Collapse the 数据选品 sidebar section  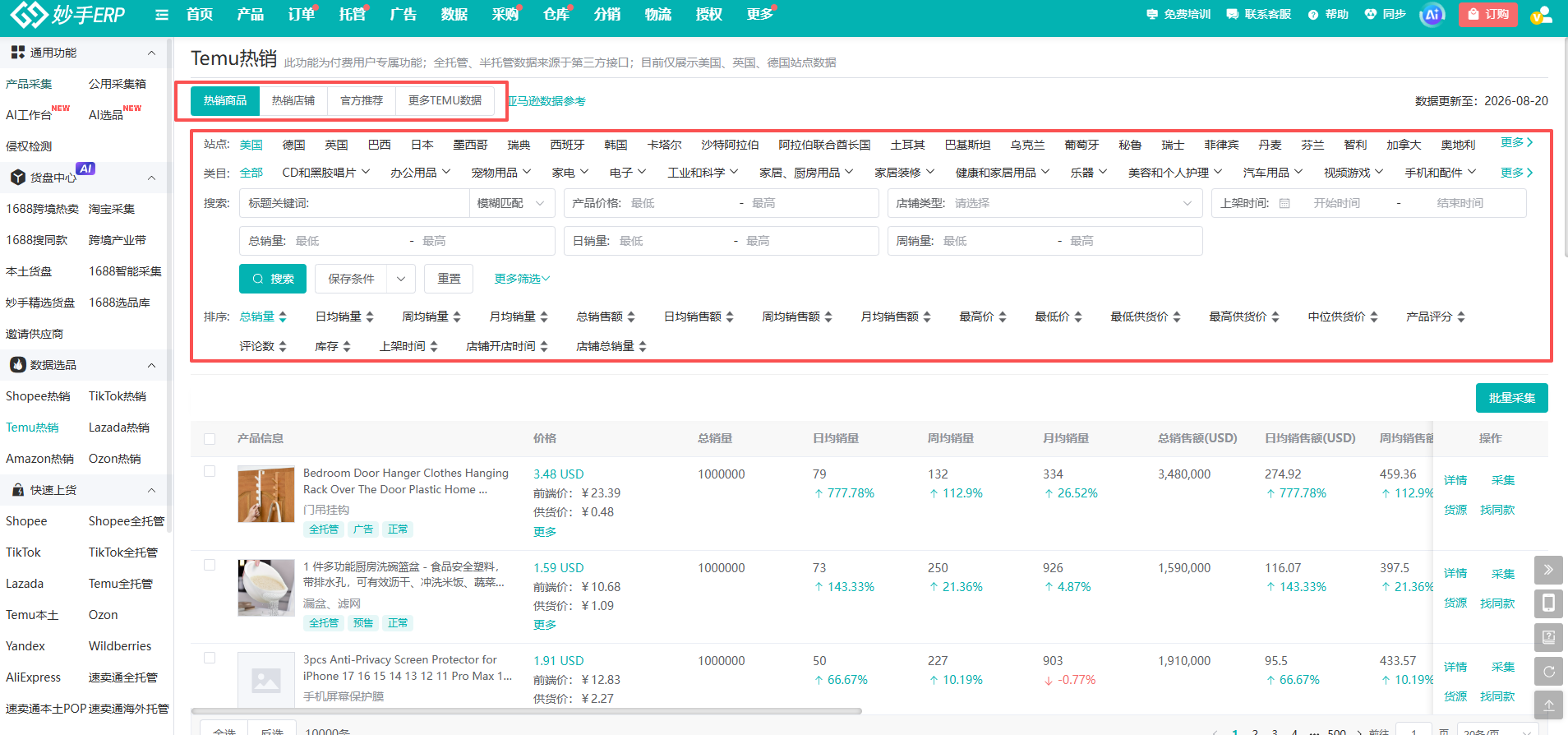coord(151,365)
